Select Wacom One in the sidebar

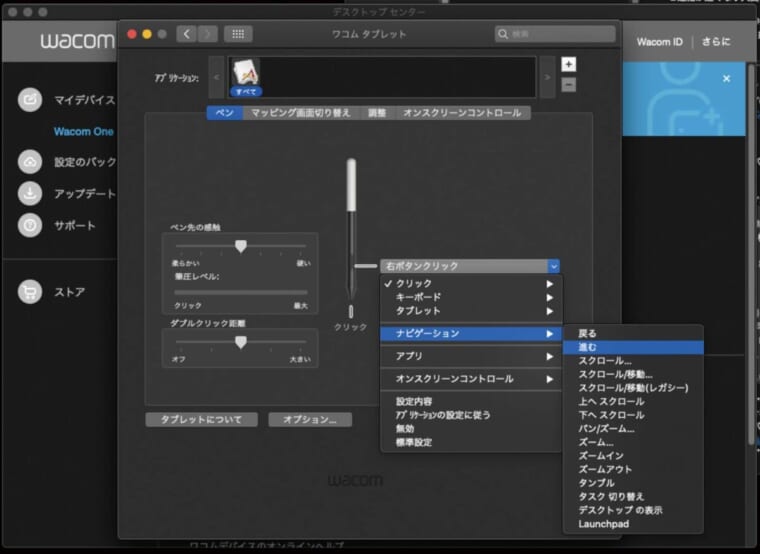click(x=83, y=131)
